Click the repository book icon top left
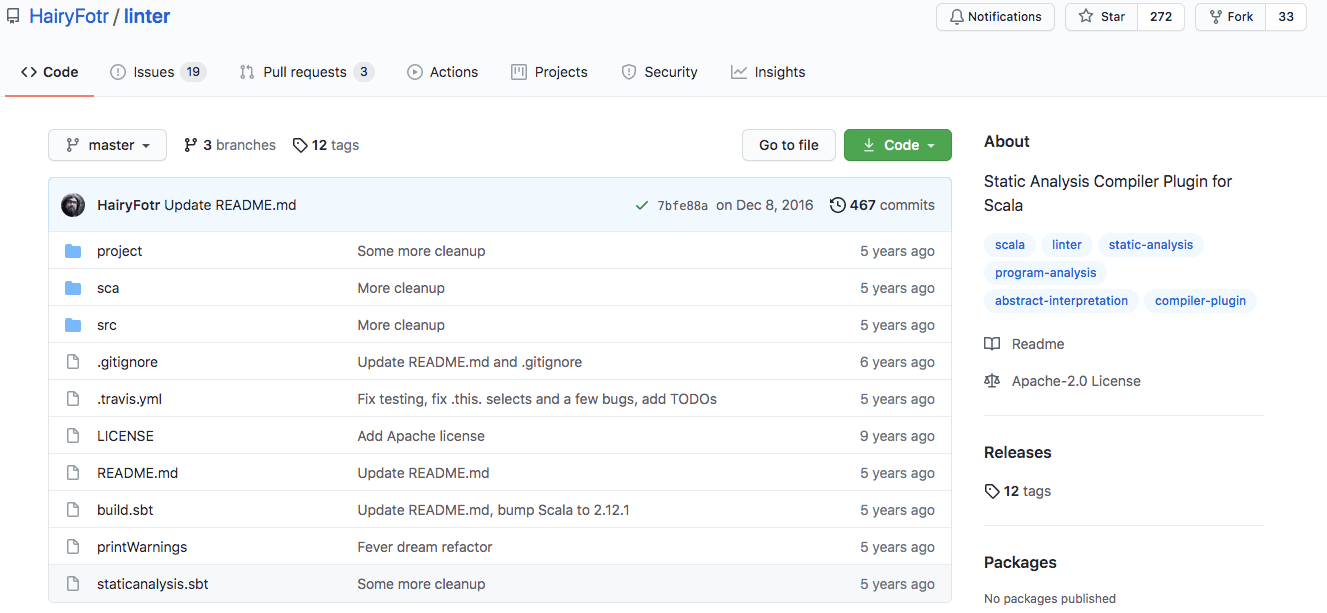The image size is (1327, 613). click(x=12, y=15)
